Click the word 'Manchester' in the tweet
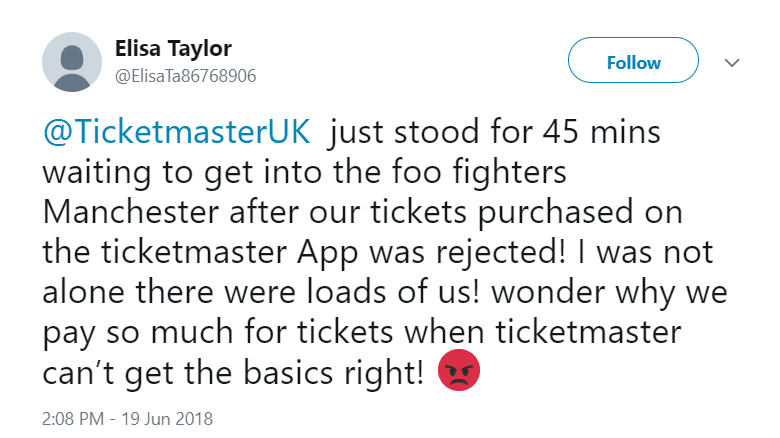780x438 pixels. tap(131, 212)
